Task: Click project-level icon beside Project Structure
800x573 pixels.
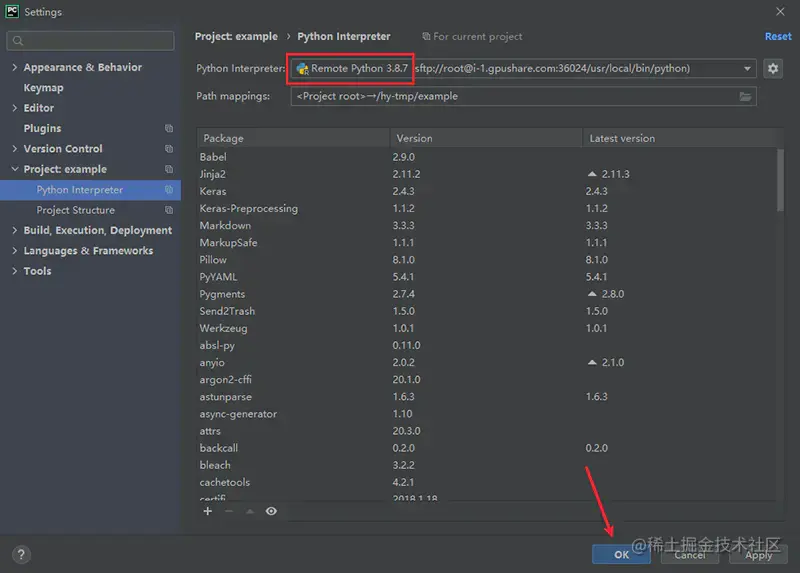Action: [169, 210]
